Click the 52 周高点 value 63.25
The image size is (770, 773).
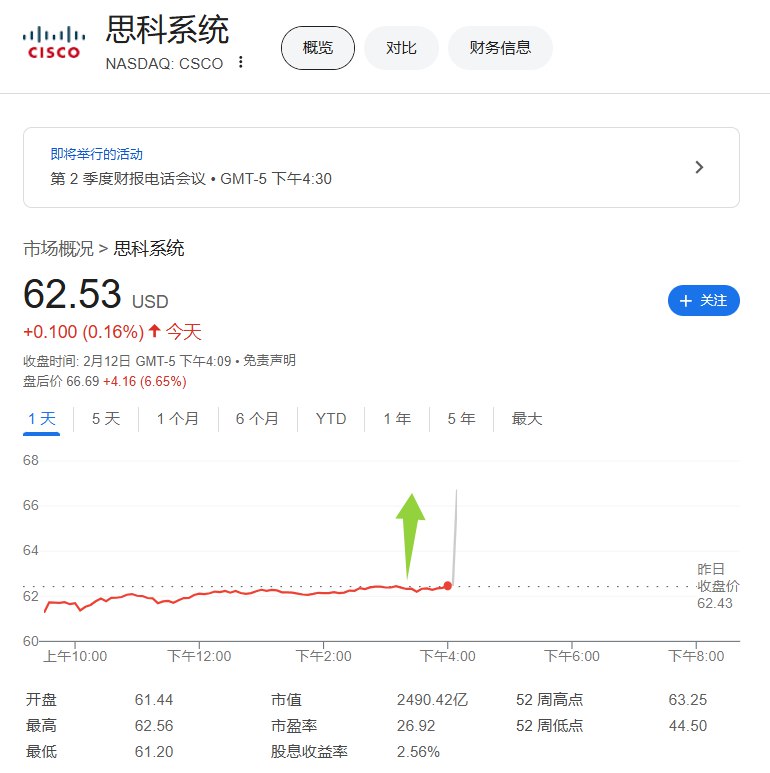tap(688, 700)
